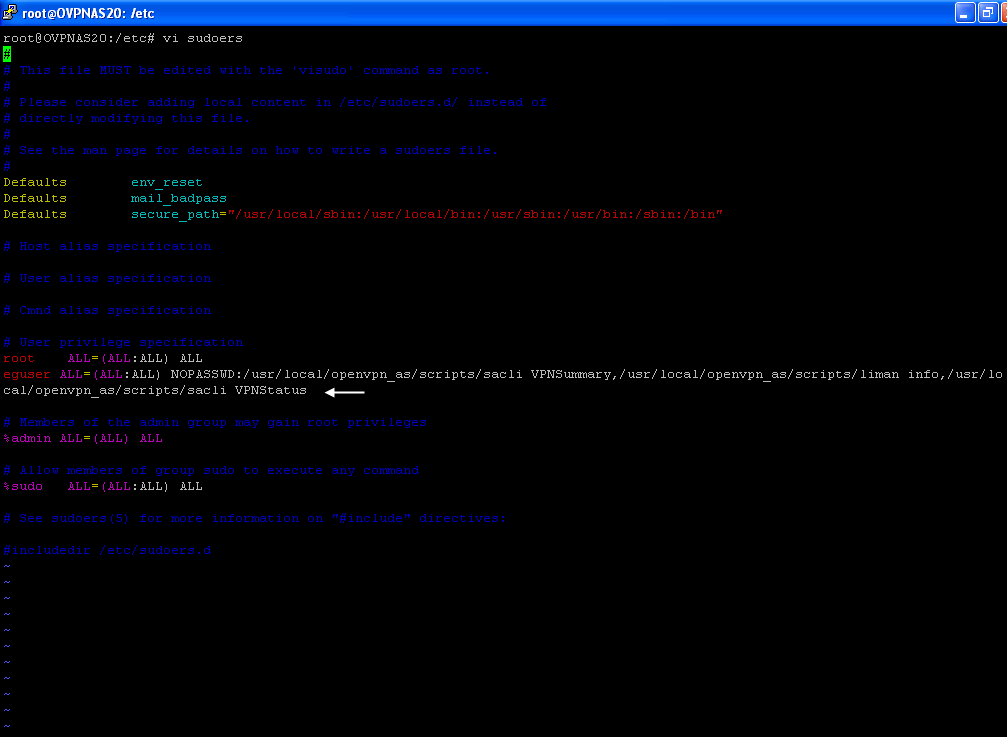Click the window title 'root@OVPNAS20: /etc'
This screenshot has width=1007, height=737.
[88, 13]
